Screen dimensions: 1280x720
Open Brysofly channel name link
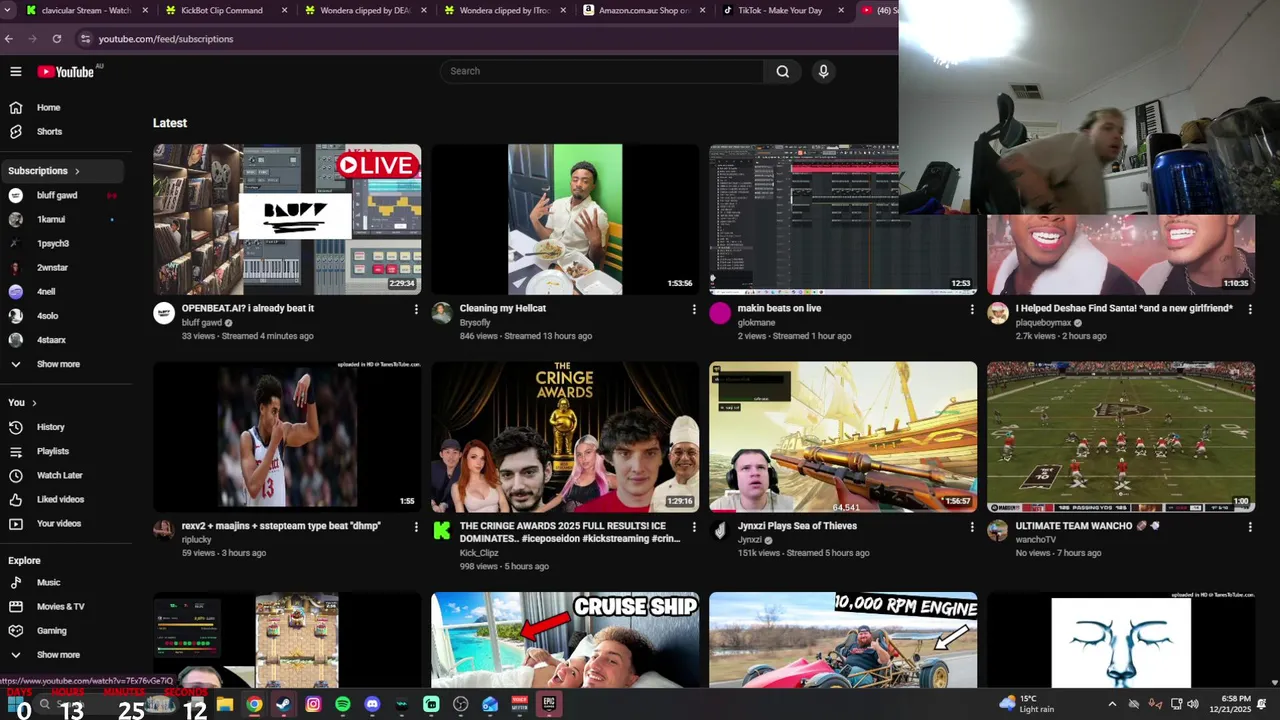(x=475, y=323)
